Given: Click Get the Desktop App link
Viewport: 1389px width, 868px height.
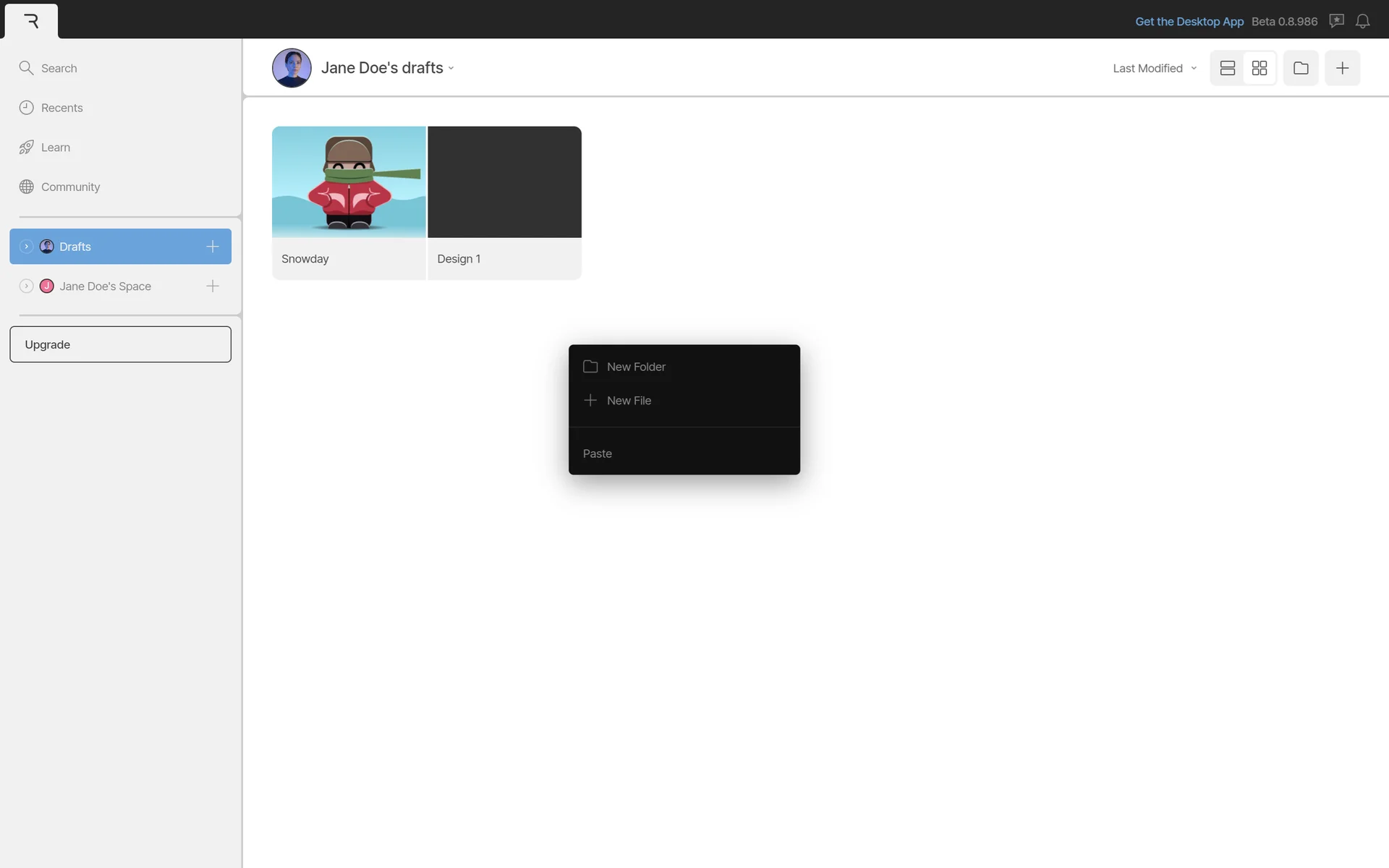Looking at the screenshot, I should [x=1189, y=22].
